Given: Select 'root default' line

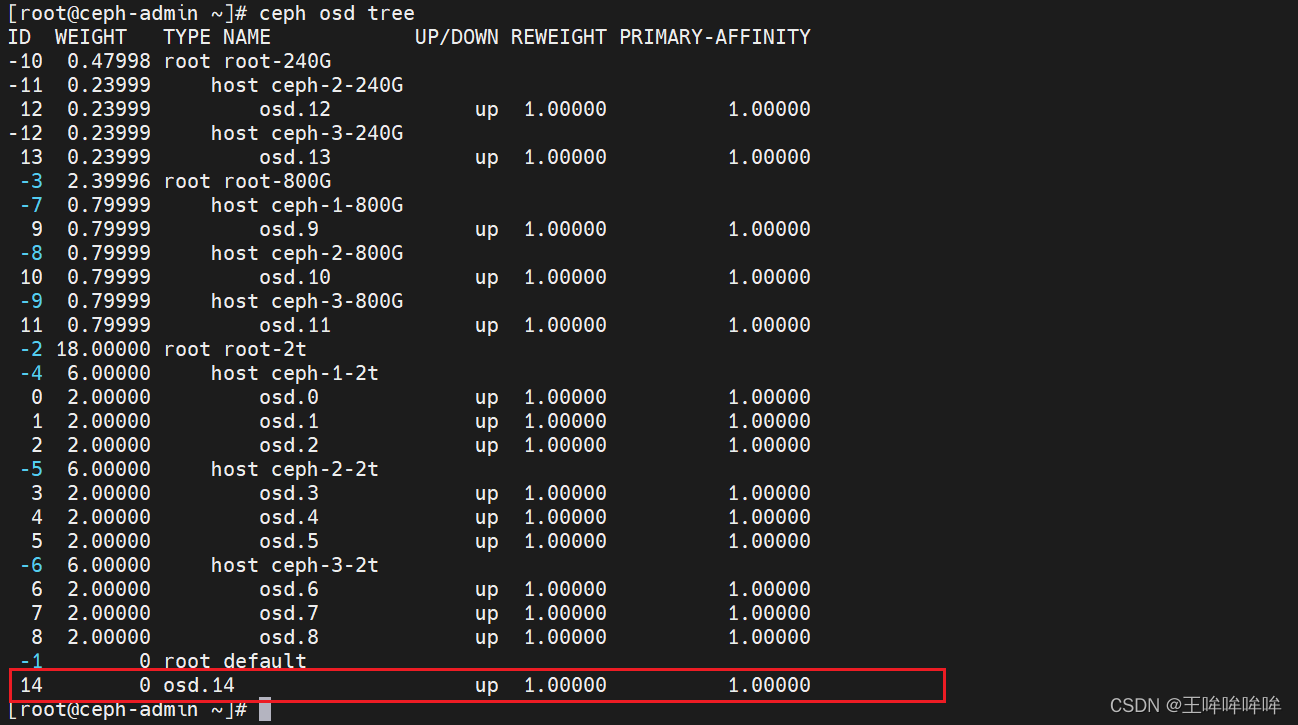Looking at the screenshot, I should tap(235, 661).
